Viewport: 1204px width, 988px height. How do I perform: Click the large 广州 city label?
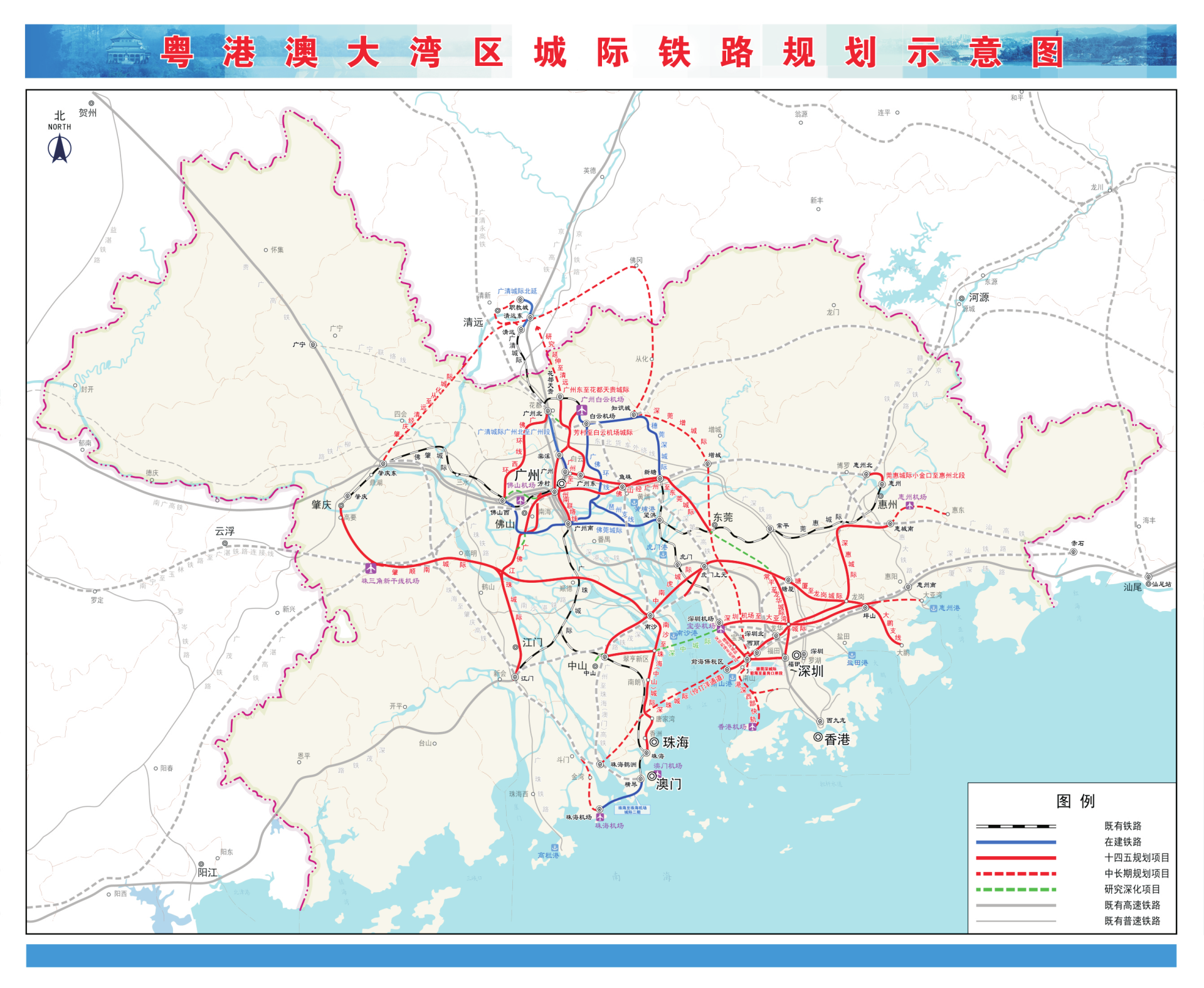(527, 475)
